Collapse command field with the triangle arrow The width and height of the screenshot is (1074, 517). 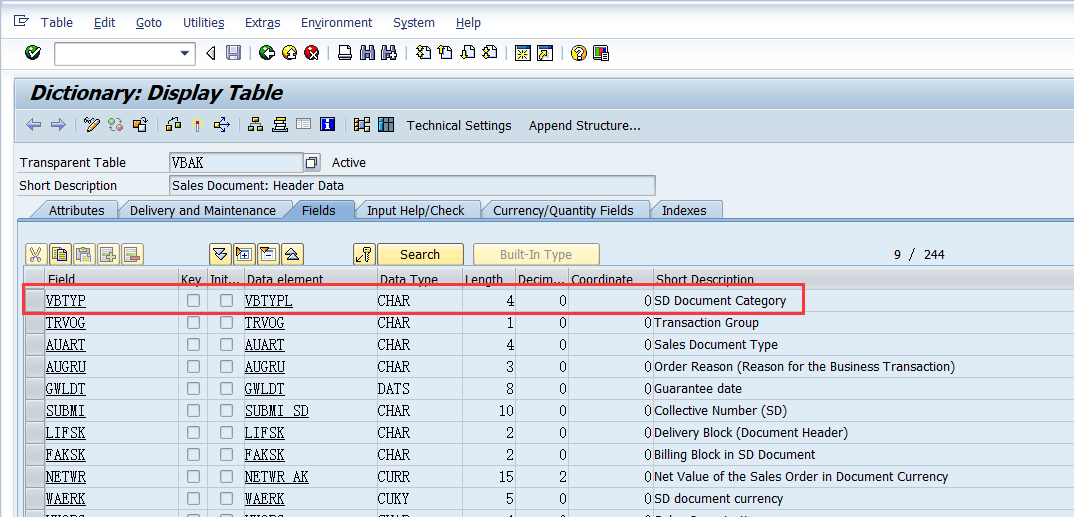(x=210, y=53)
